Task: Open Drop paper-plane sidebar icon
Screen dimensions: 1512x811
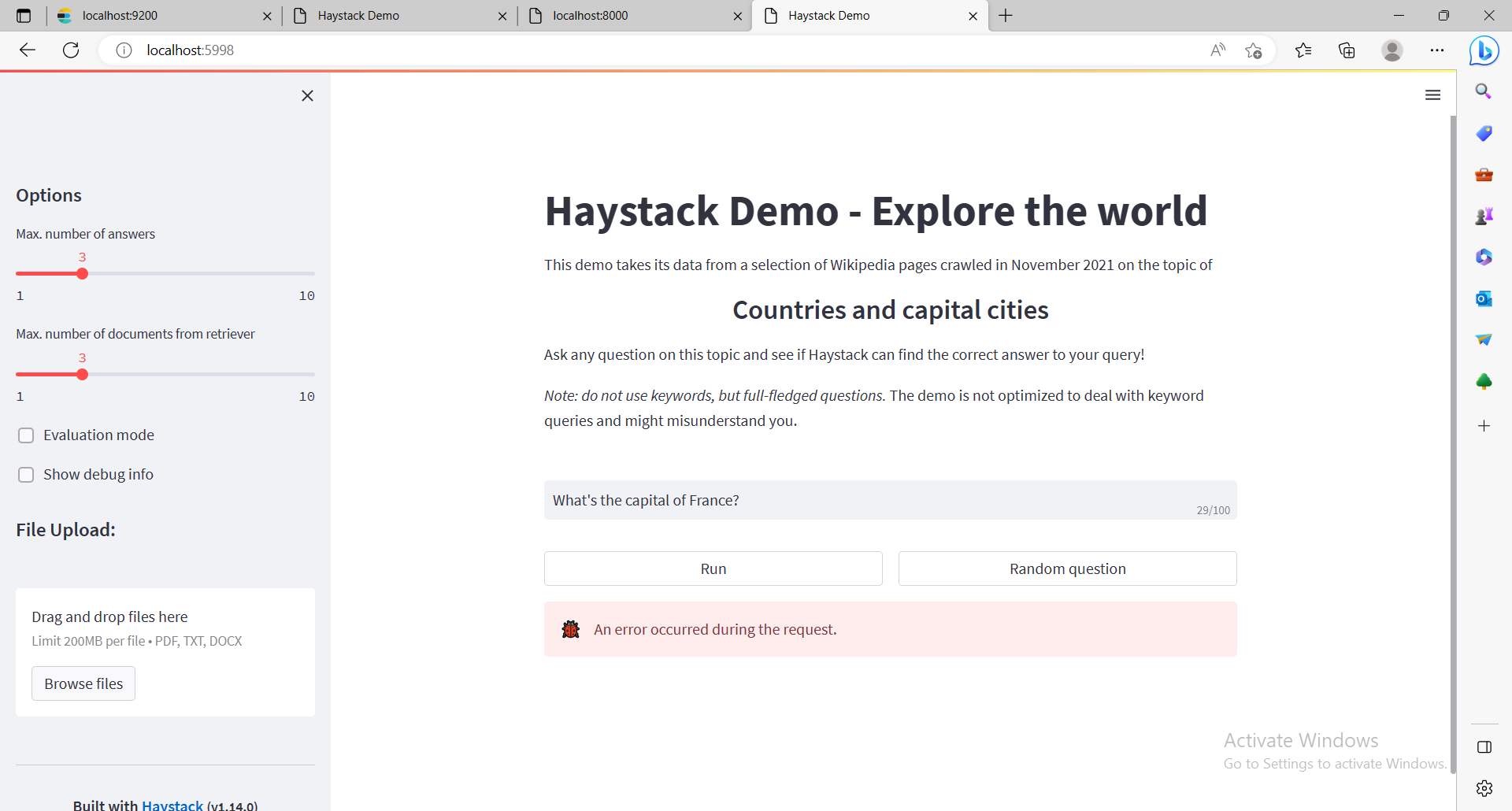Action: [1484, 339]
